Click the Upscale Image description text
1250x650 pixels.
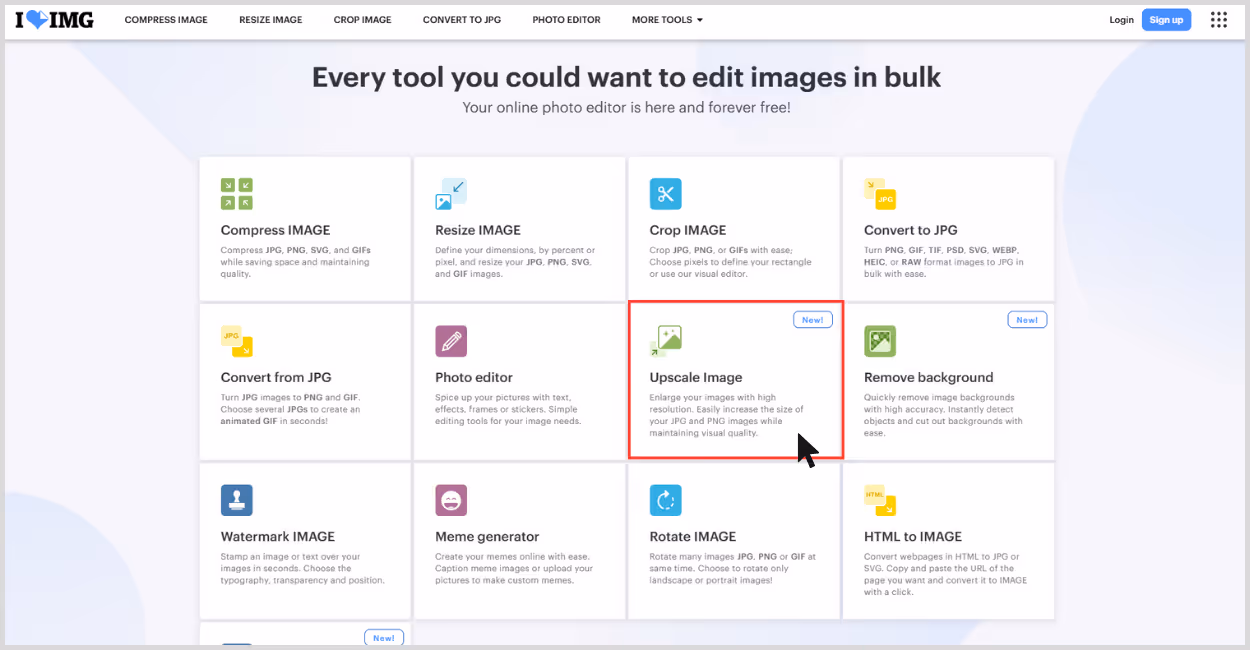[727, 415]
